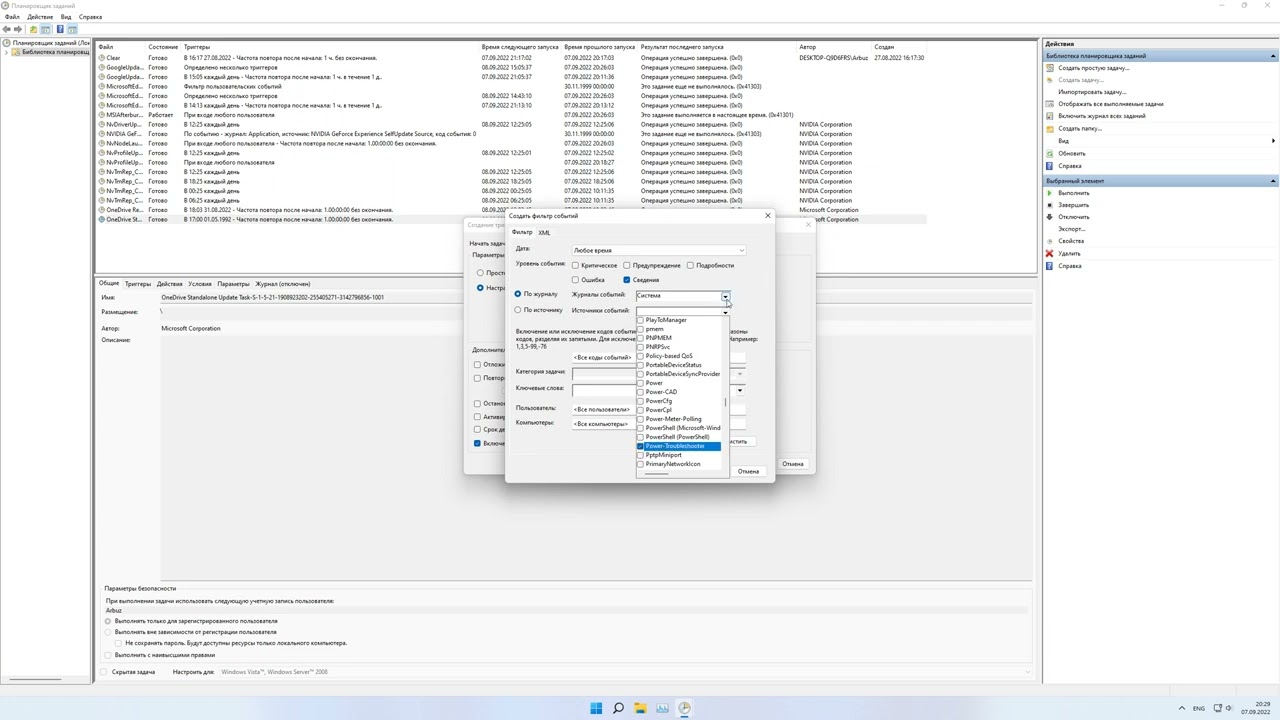Switch to the Журнал (отключен) tab
1280x720 pixels.
[x=282, y=284]
